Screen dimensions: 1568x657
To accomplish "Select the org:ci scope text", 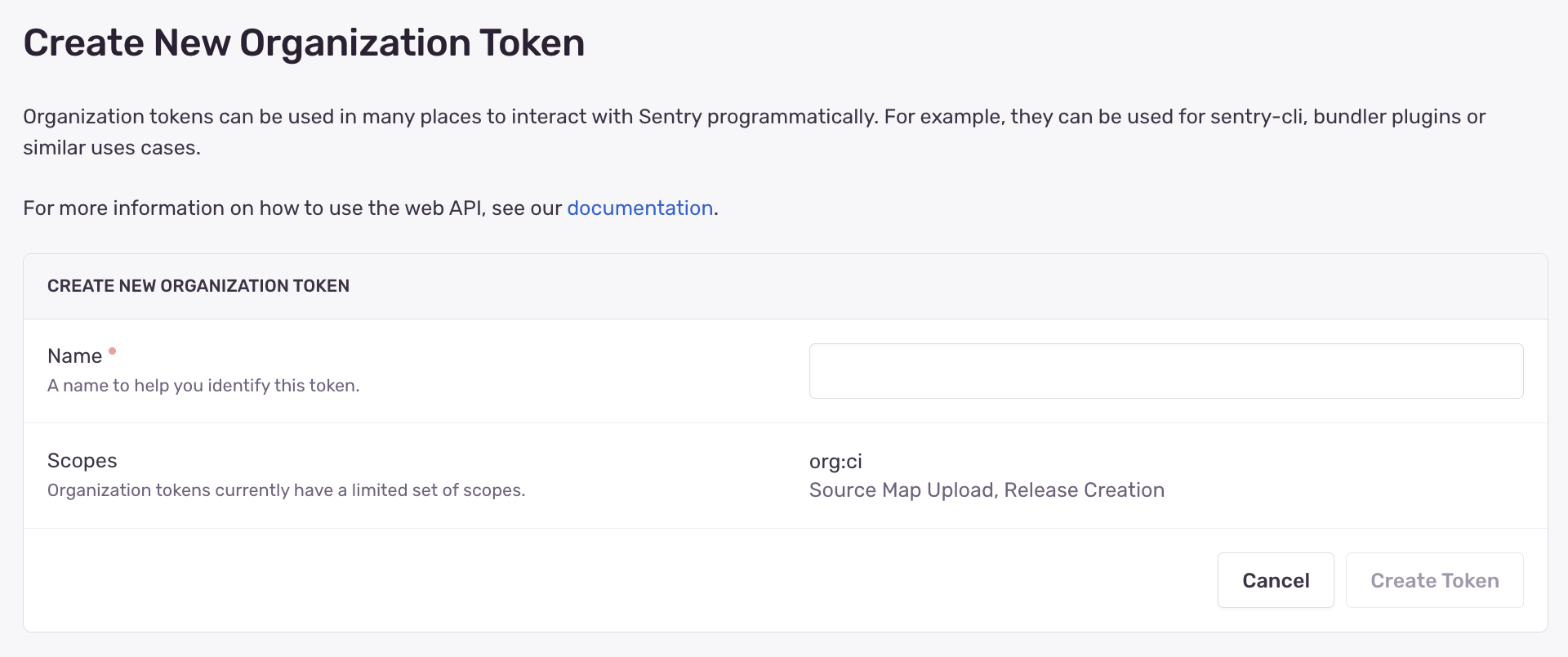I will coord(835,462).
